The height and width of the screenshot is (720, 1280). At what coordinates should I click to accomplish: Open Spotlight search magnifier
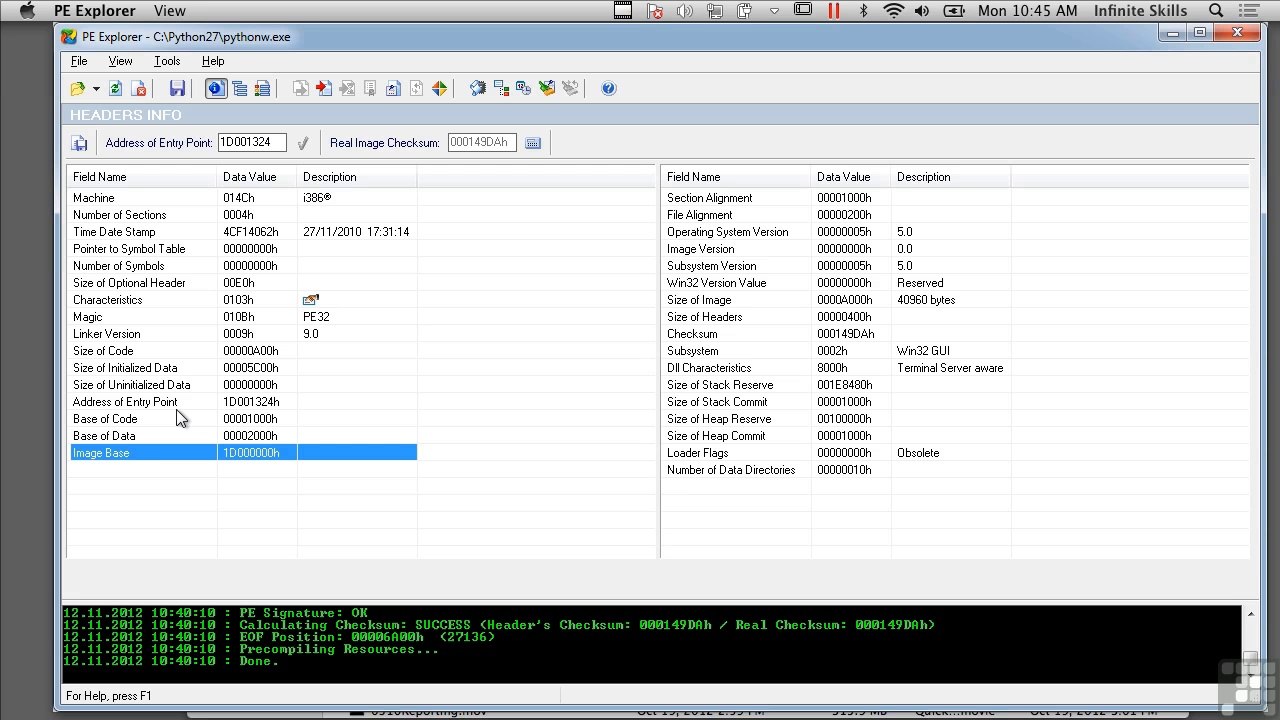[1217, 11]
